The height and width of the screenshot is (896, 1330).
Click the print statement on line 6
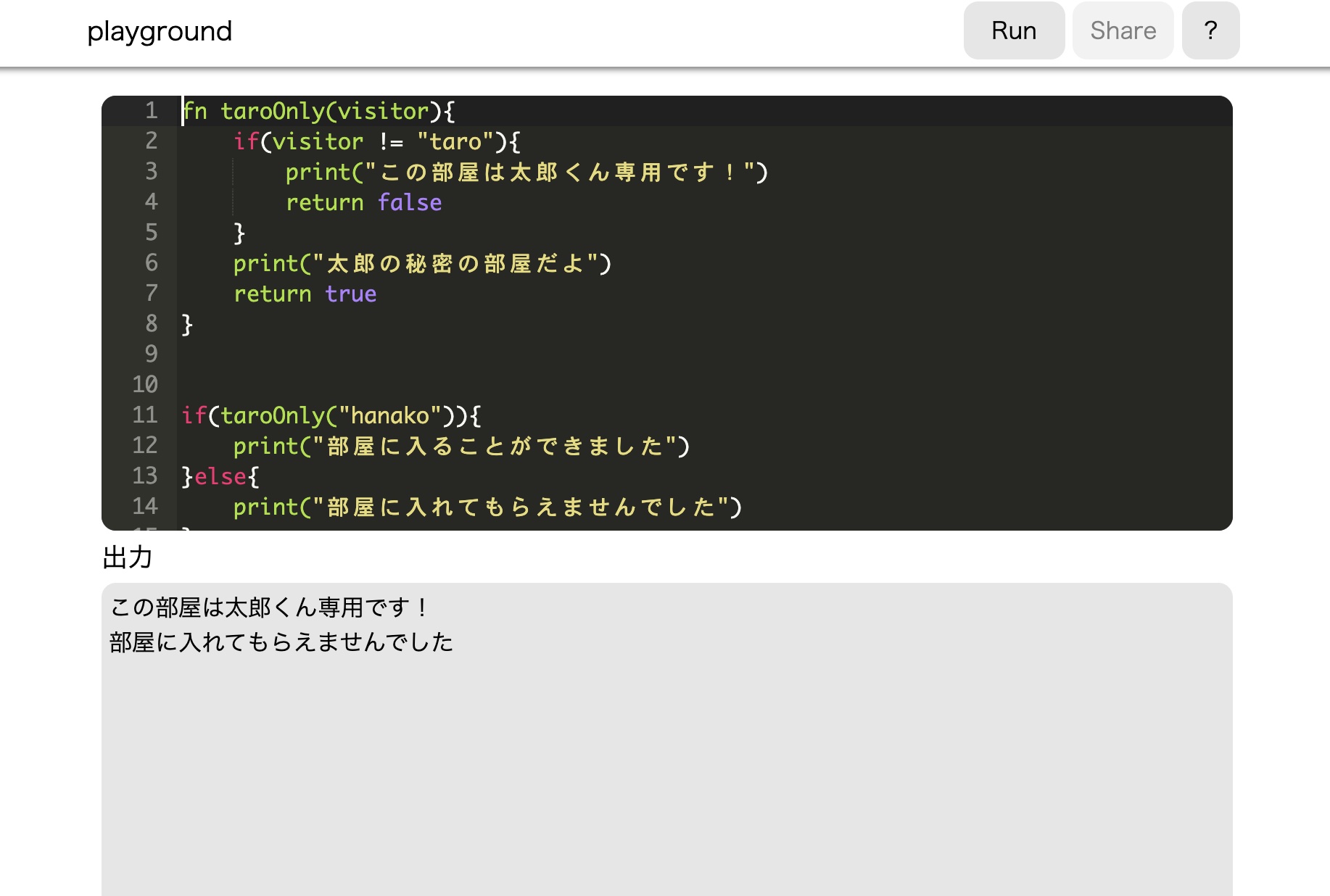(422, 264)
